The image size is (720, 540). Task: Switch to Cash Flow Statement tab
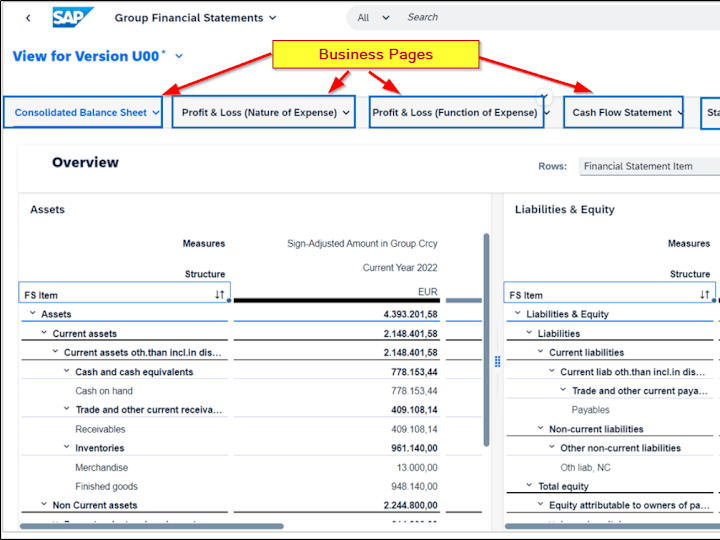(622, 112)
